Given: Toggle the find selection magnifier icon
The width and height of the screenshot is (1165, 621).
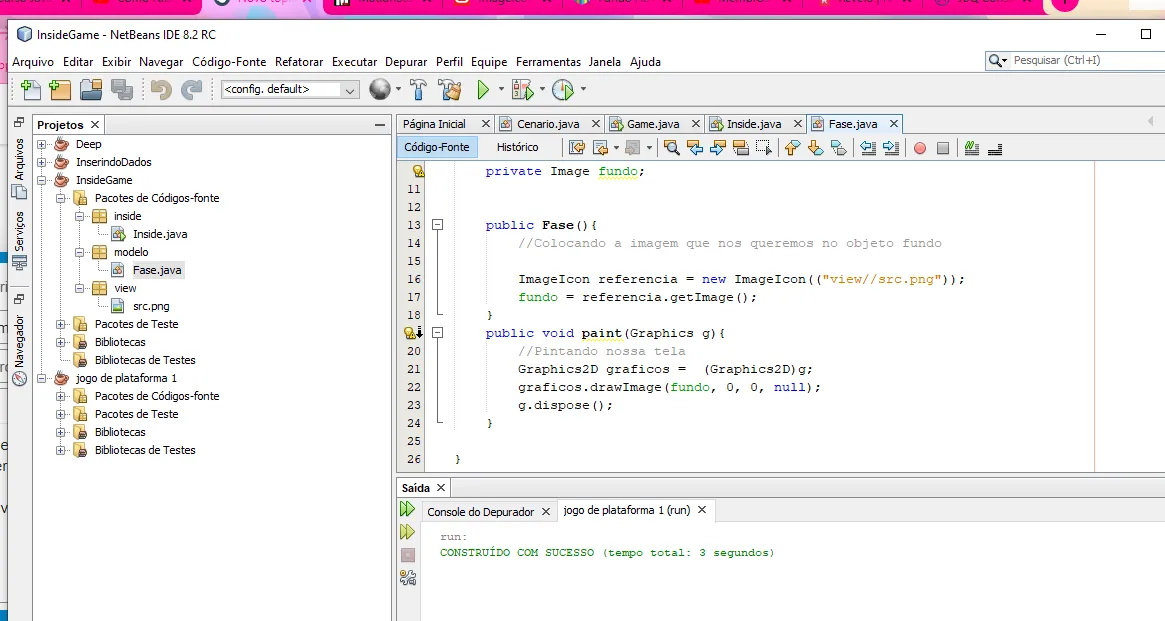Looking at the screenshot, I should coord(672,148).
